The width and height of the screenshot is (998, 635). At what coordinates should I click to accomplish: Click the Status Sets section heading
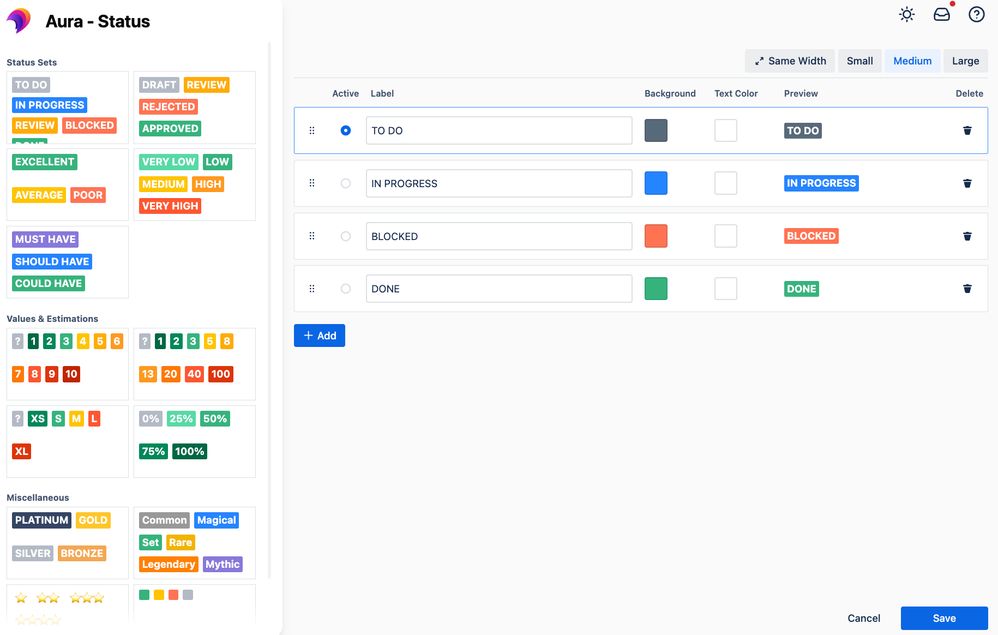tap(32, 62)
